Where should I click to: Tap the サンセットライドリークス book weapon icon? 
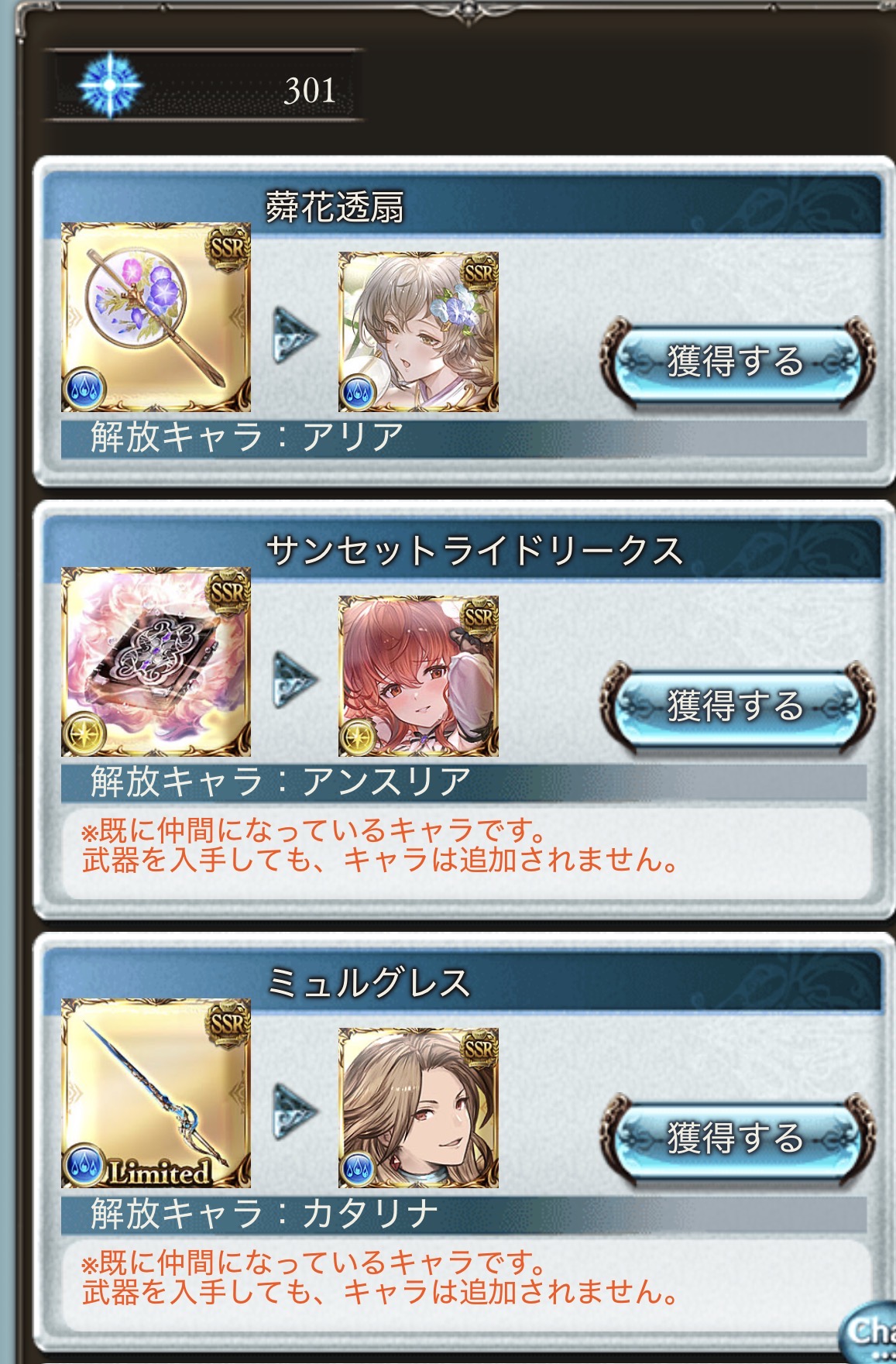[x=156, y=661]
